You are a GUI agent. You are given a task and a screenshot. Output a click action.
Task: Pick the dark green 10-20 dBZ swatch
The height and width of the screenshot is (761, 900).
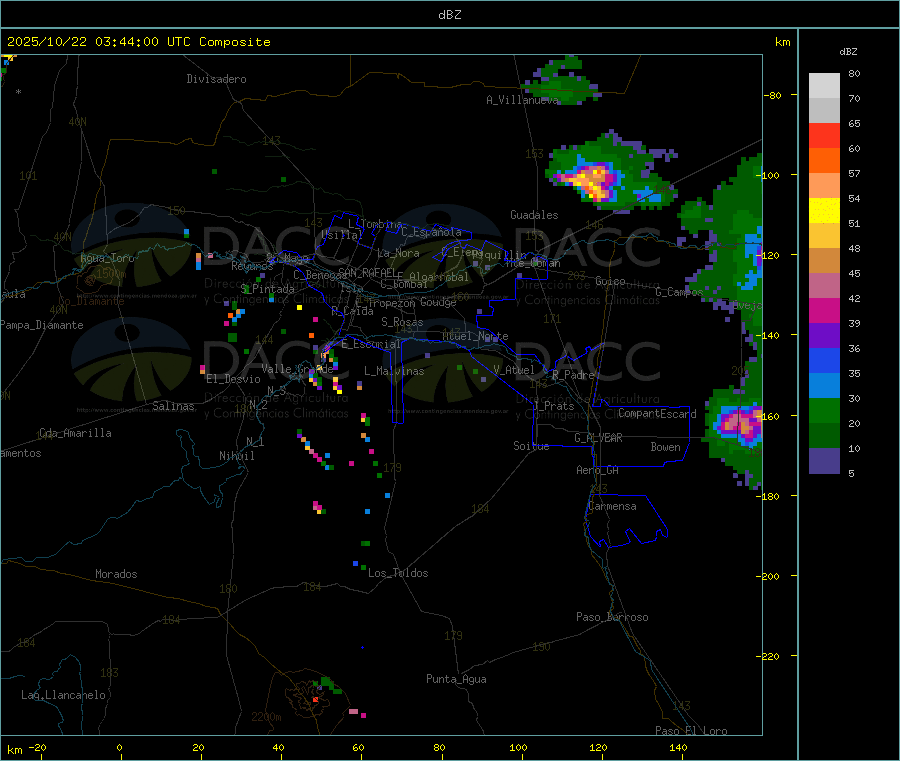[x=824, y=436]
